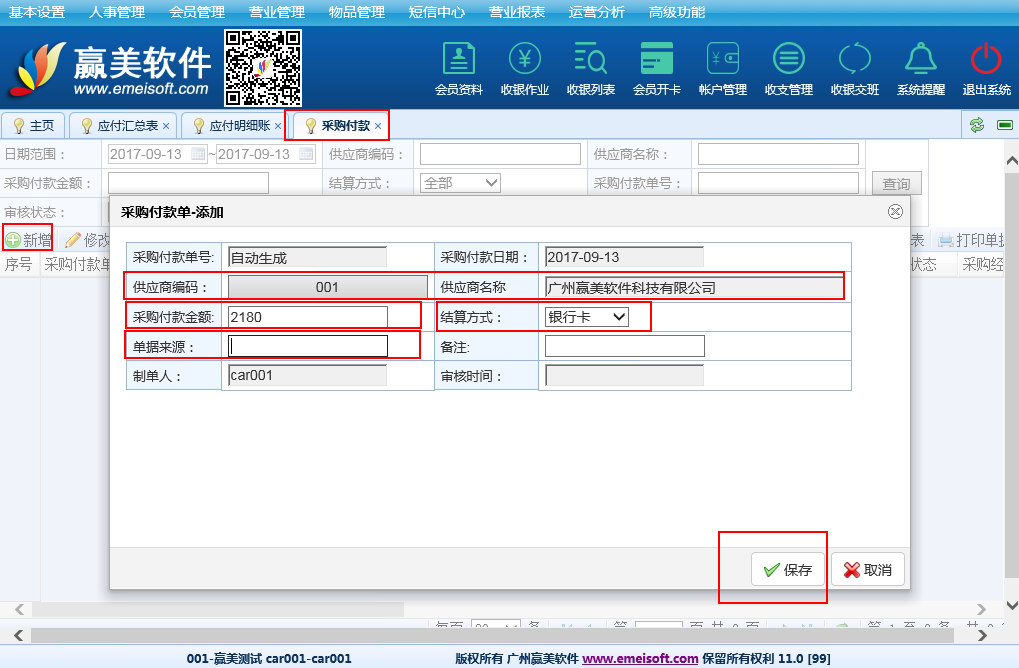
Task: Open the 会员资料 member profile icon
Action: click(459, 60)
